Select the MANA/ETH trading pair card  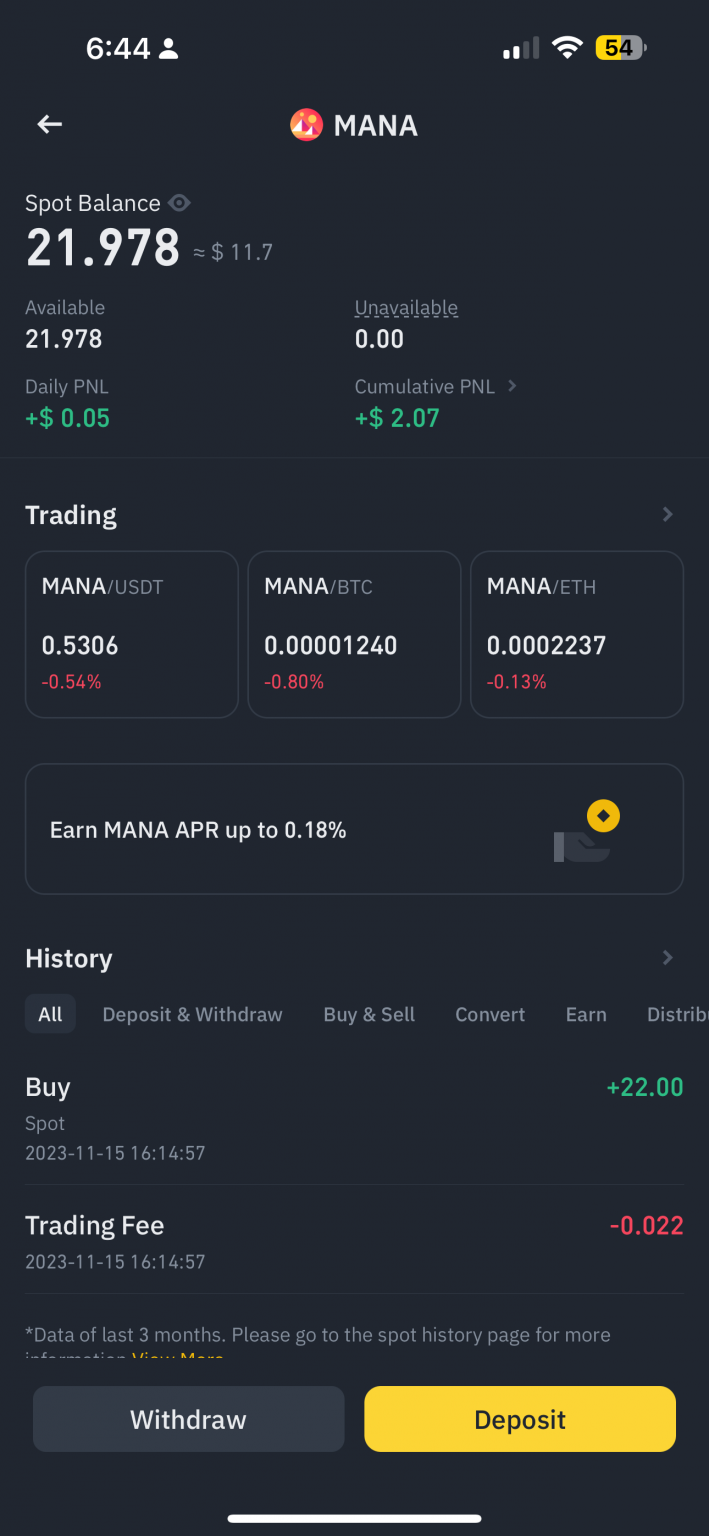click(x=576, y=634)
